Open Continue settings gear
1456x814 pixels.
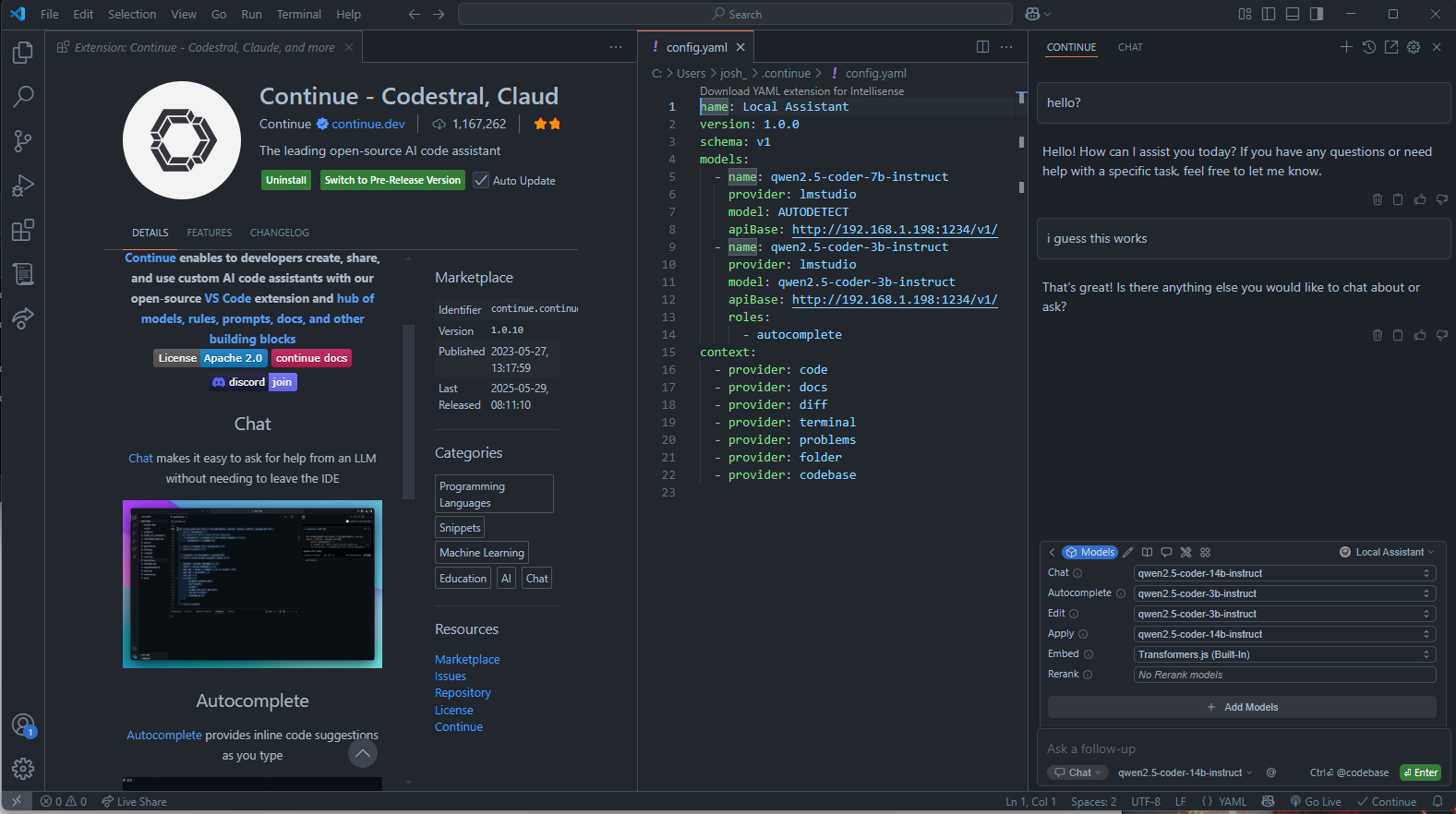tap(1414, 47)
